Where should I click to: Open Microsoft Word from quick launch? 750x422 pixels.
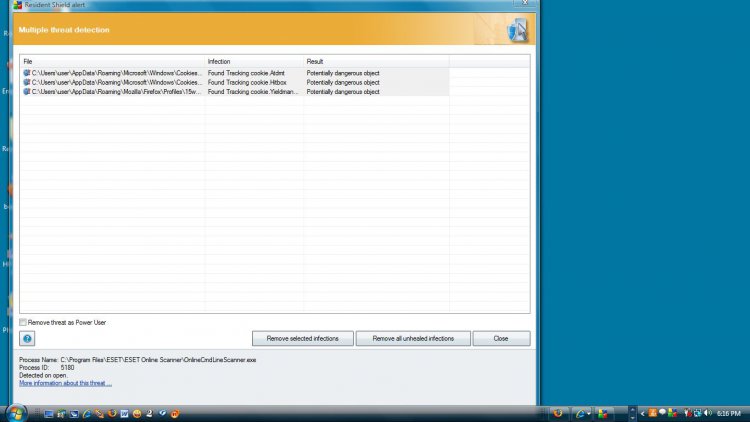[x=124, y=414]
